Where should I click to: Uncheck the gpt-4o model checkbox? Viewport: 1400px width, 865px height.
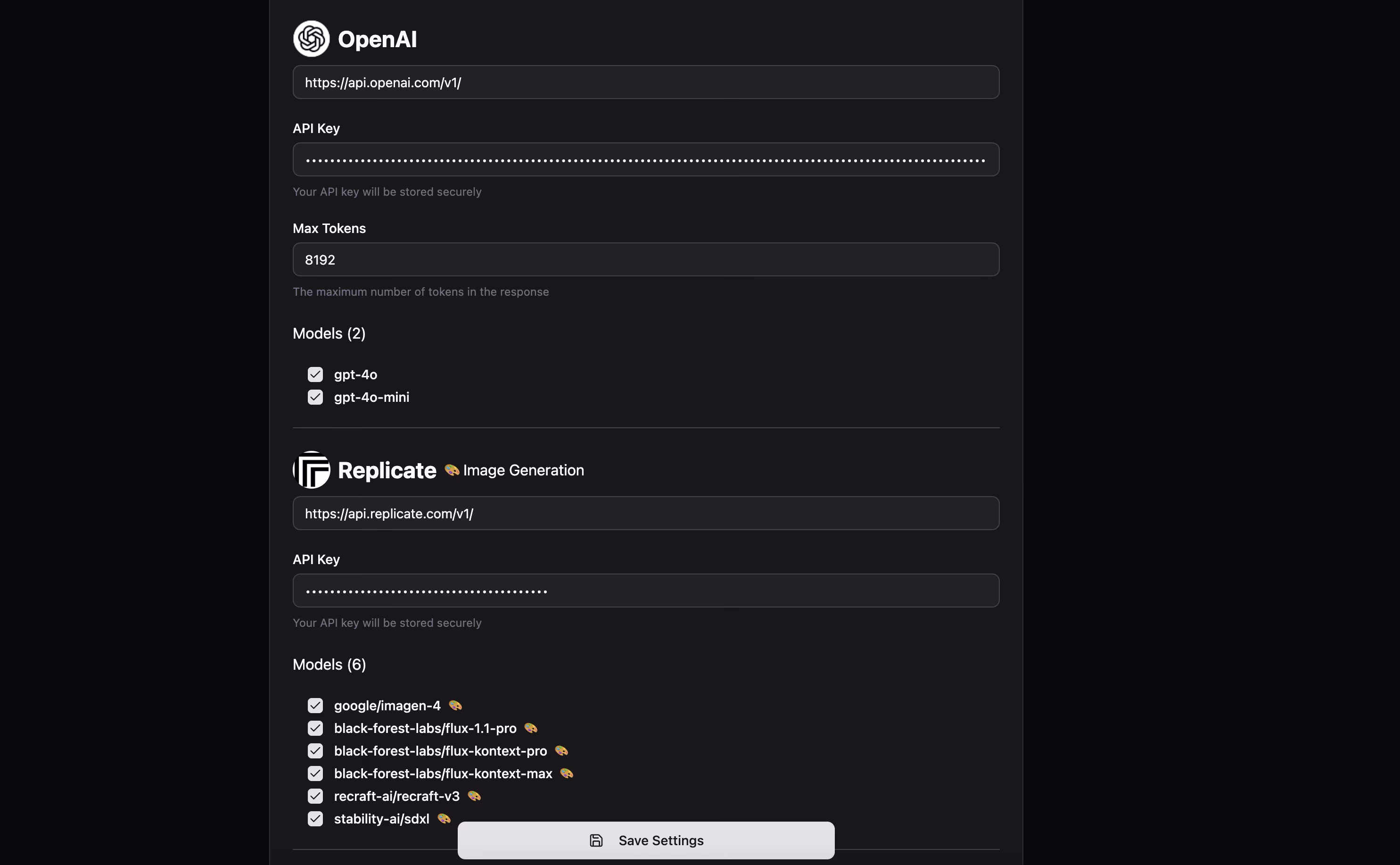click(x=315, y=374)
